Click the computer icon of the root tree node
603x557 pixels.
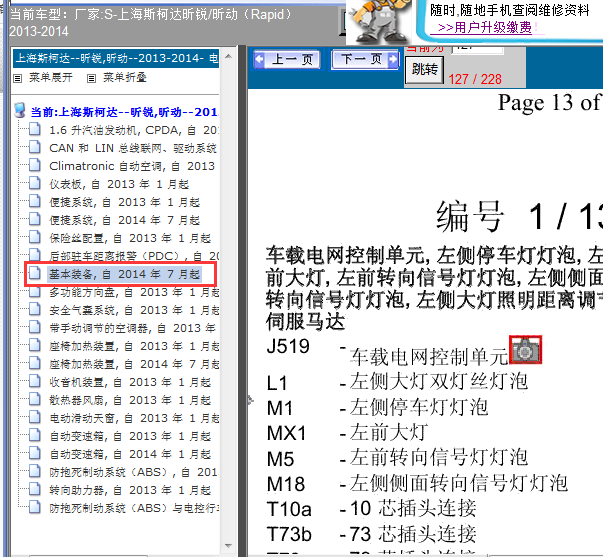pyautogui.click(x=20, y=110)
